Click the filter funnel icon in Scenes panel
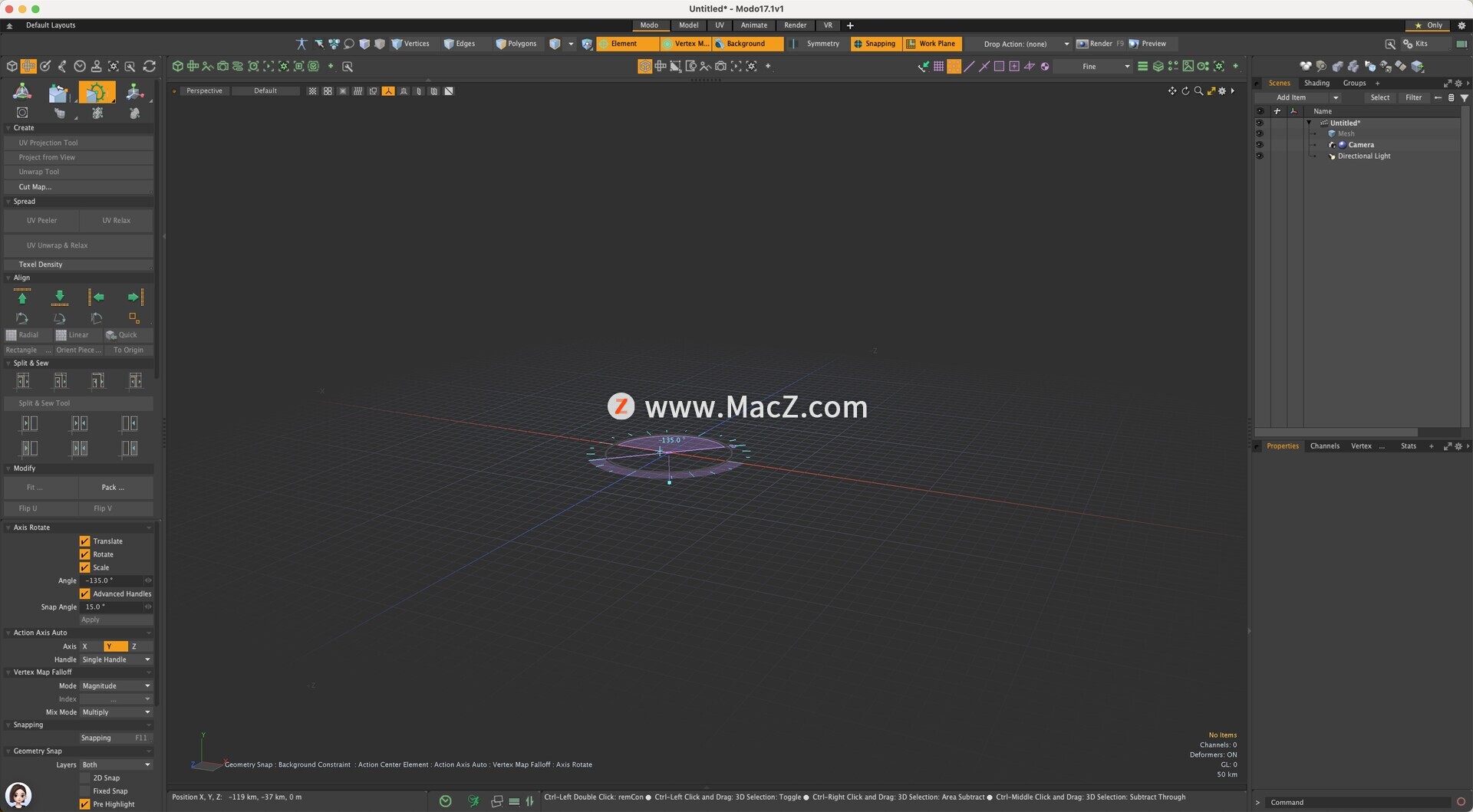This screenshot has width=1473, height=812. pyautogui.click(x=1465, y=97)
